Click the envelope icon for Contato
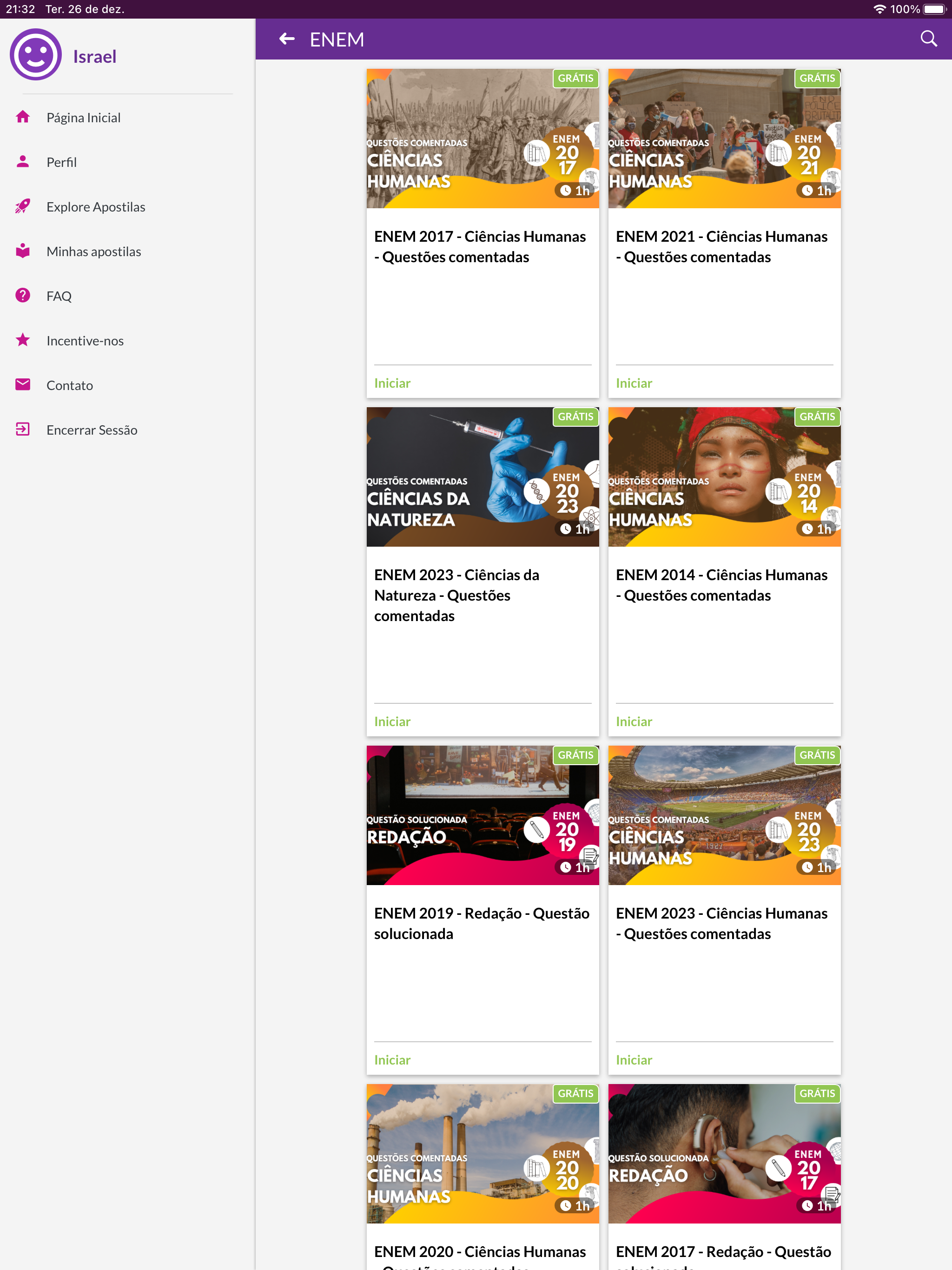The image size is (952, 1270). (x=23, y=385)
